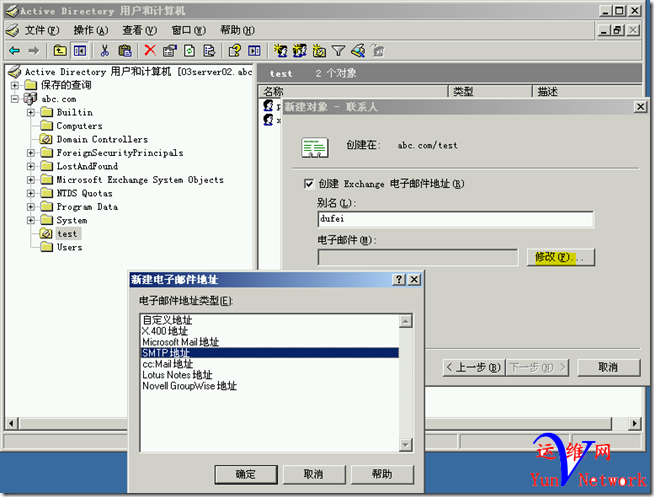The height and width of the screenshot is (497, 654).
Task: Click the create new group icon
Action: 299,51
